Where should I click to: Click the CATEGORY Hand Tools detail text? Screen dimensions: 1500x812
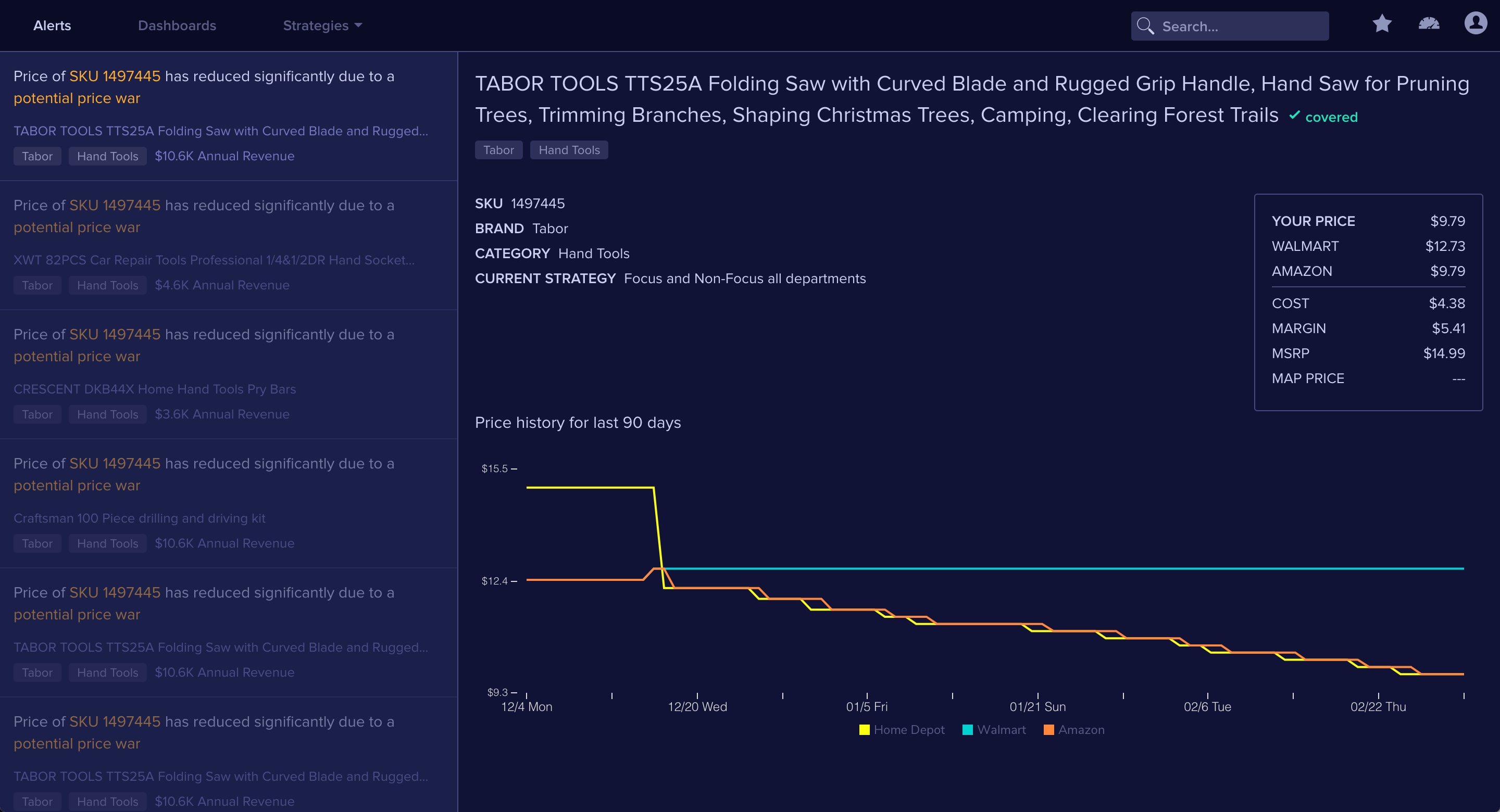(552, 254)
